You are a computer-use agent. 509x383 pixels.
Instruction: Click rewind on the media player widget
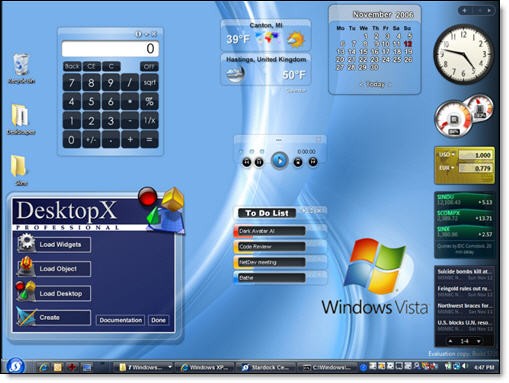point(247,162)
